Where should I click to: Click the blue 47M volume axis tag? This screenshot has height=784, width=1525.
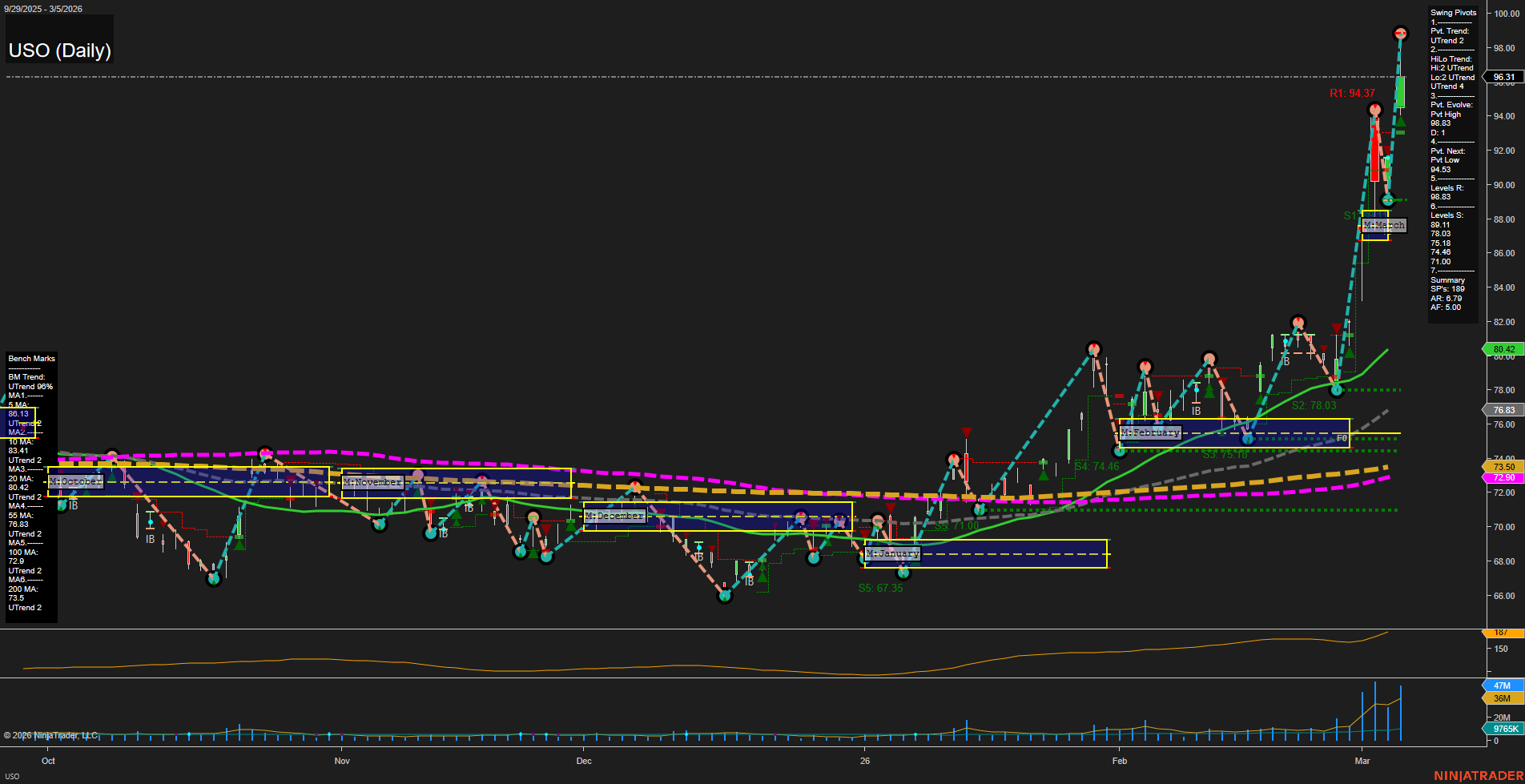coord(1502,685)
